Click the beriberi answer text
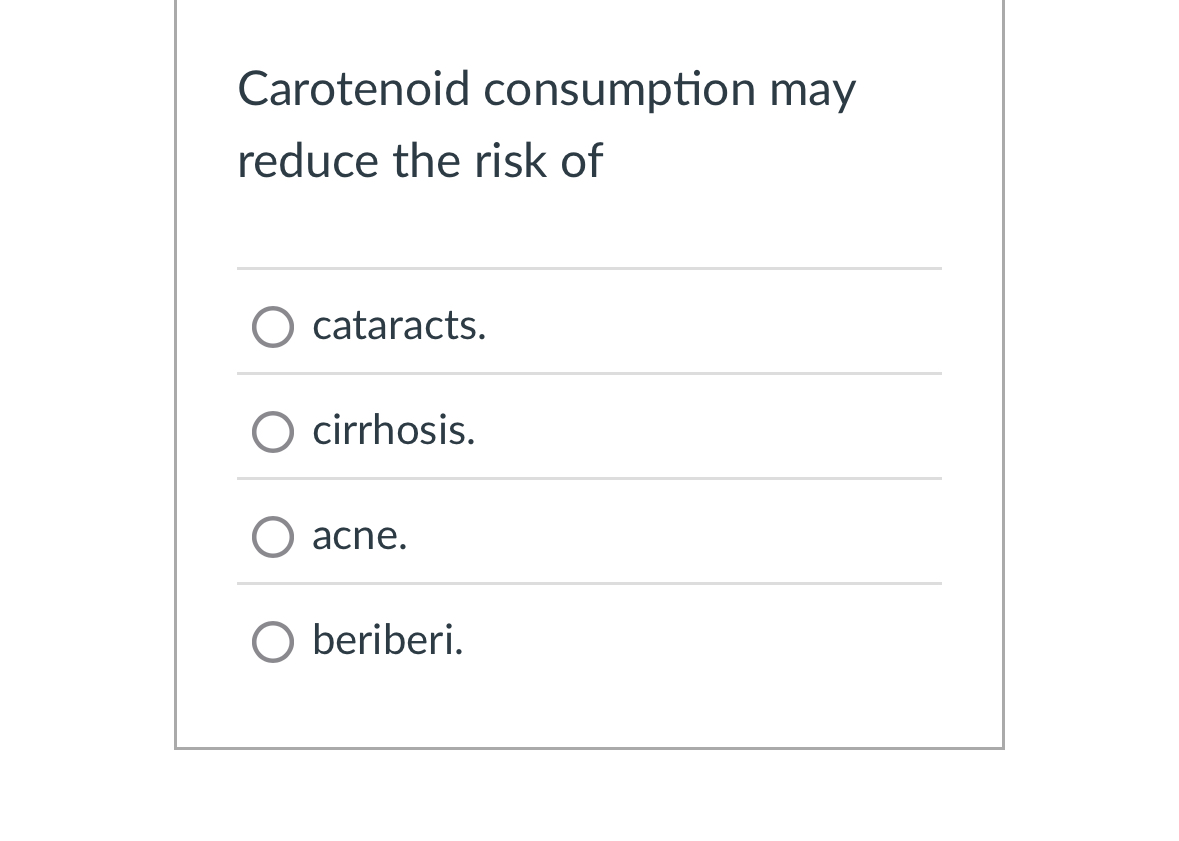The width and height of the screenshot is (1179, 841). click(x=387, y=641)
